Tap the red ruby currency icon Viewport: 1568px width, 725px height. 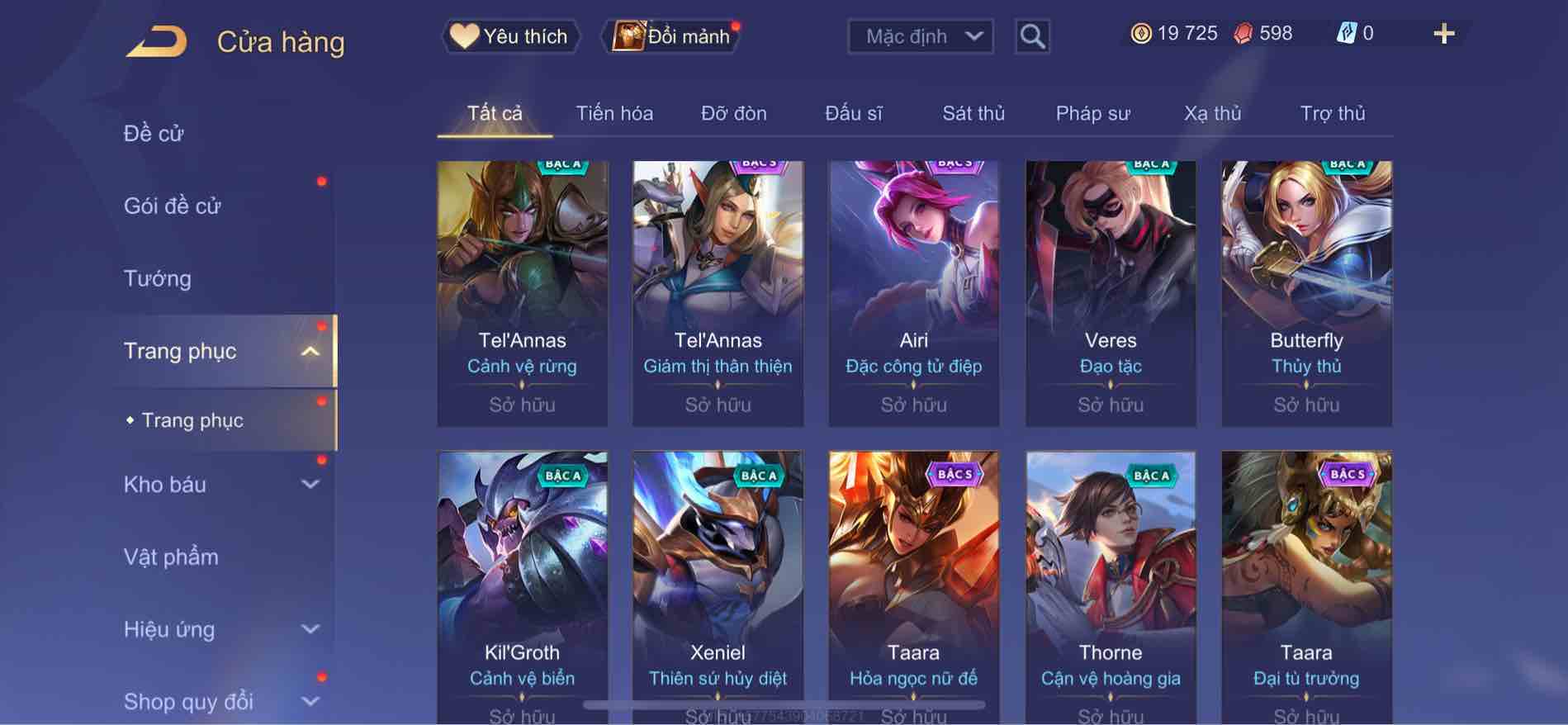click(1243, 34)
